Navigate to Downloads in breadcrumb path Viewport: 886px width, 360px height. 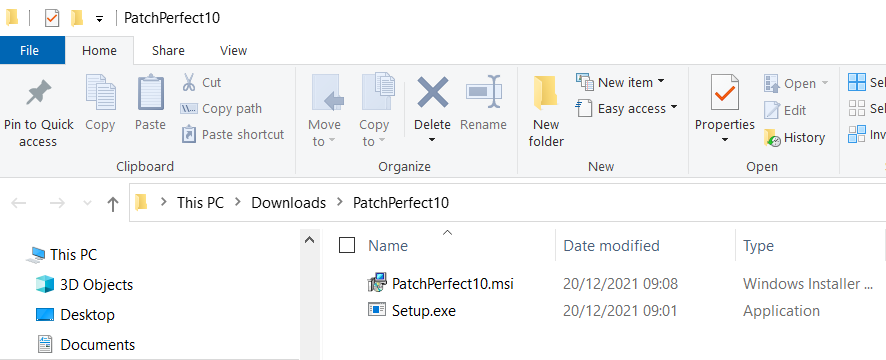289,202
